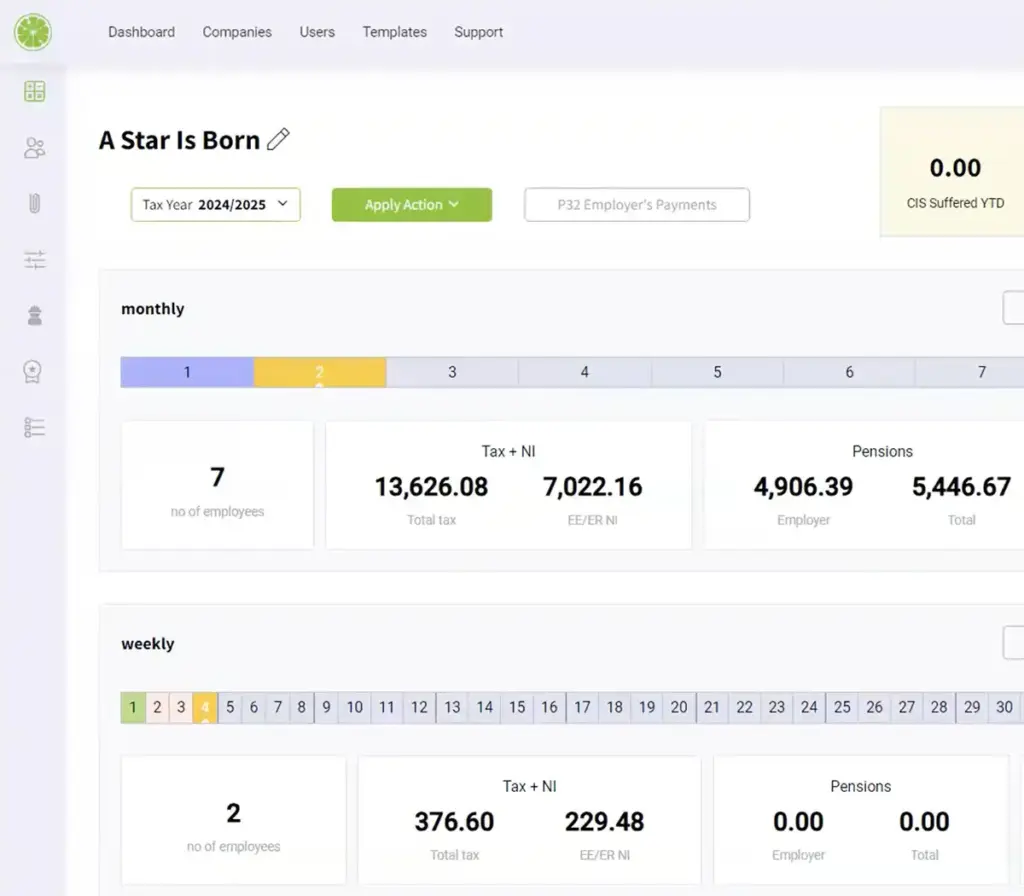Image resolution: width=1024 pixels, height=896 pixels.
Task: Click weekly 2 no of employees card
Action: coord(233,820)
